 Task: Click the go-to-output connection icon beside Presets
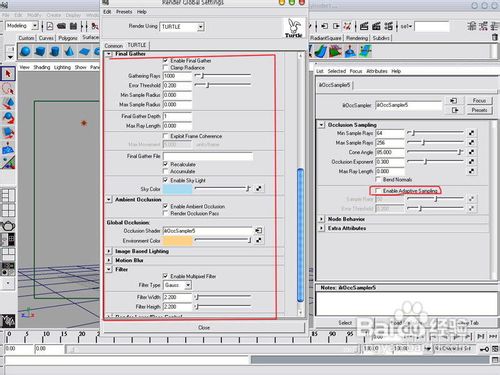(x=454, y=110)
